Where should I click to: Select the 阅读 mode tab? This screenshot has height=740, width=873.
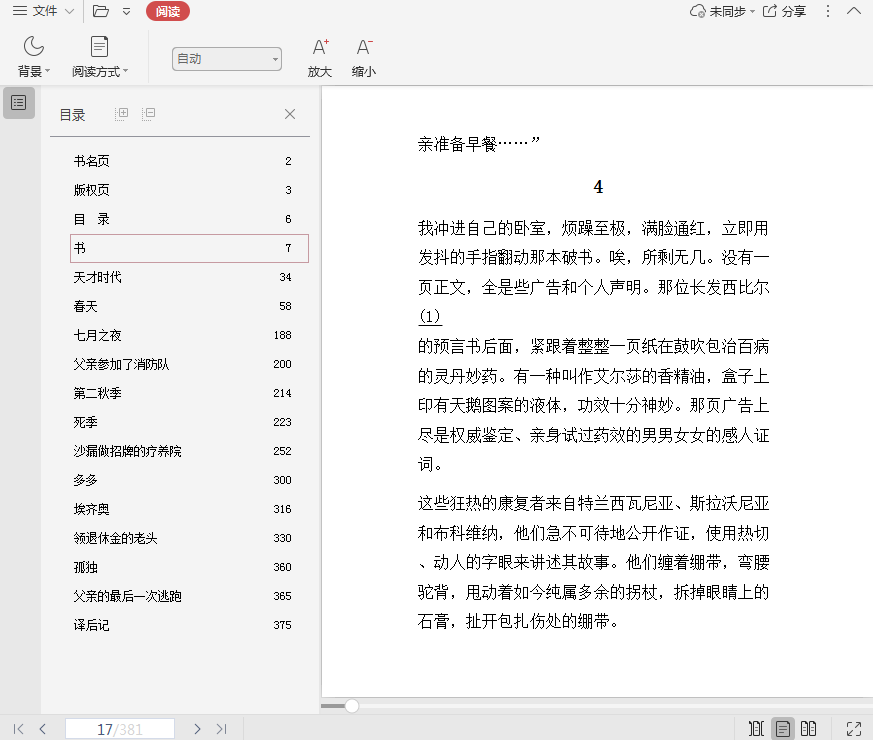click(x=167, y=11)
